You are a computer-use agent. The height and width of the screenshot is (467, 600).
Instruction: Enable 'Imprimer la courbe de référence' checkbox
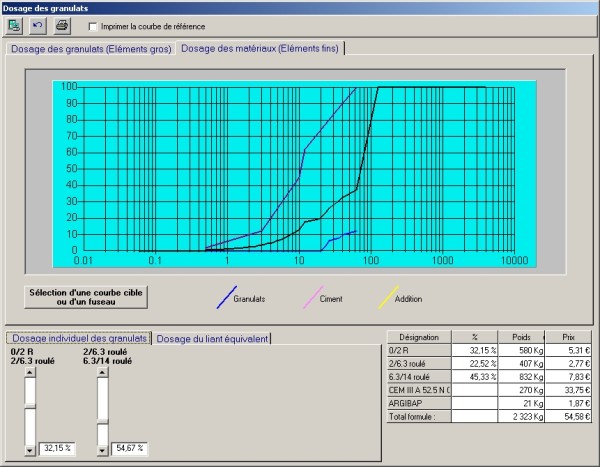pos(94,26)
